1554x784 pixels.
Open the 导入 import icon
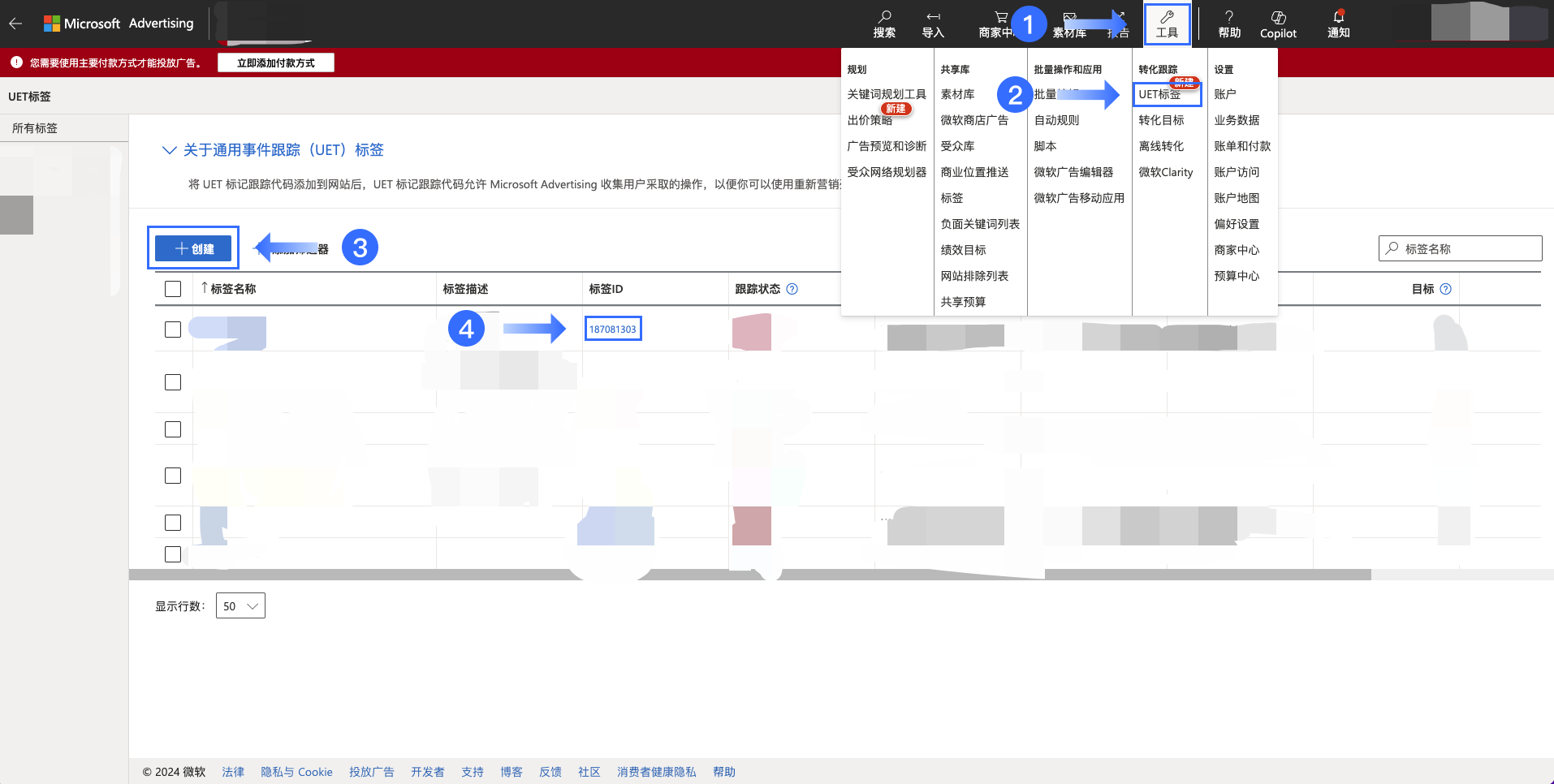pyautogui.click(x=933, y=24)
